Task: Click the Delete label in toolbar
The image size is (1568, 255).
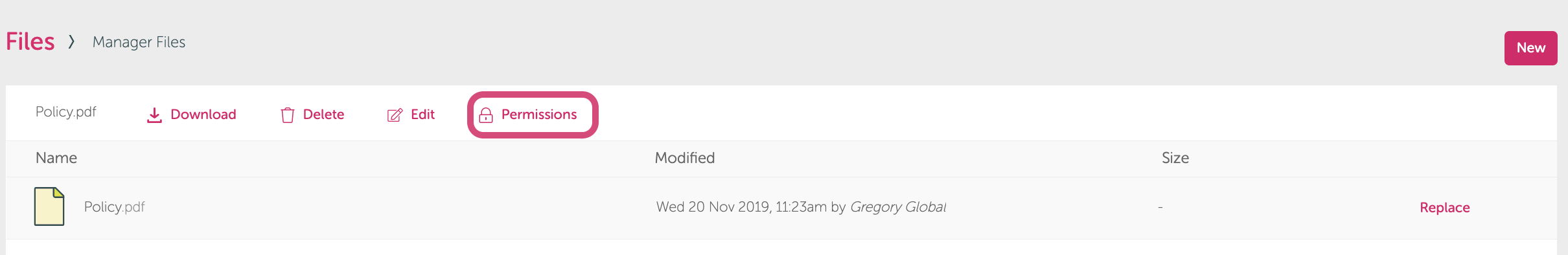Action: click(x=323, y=115)
